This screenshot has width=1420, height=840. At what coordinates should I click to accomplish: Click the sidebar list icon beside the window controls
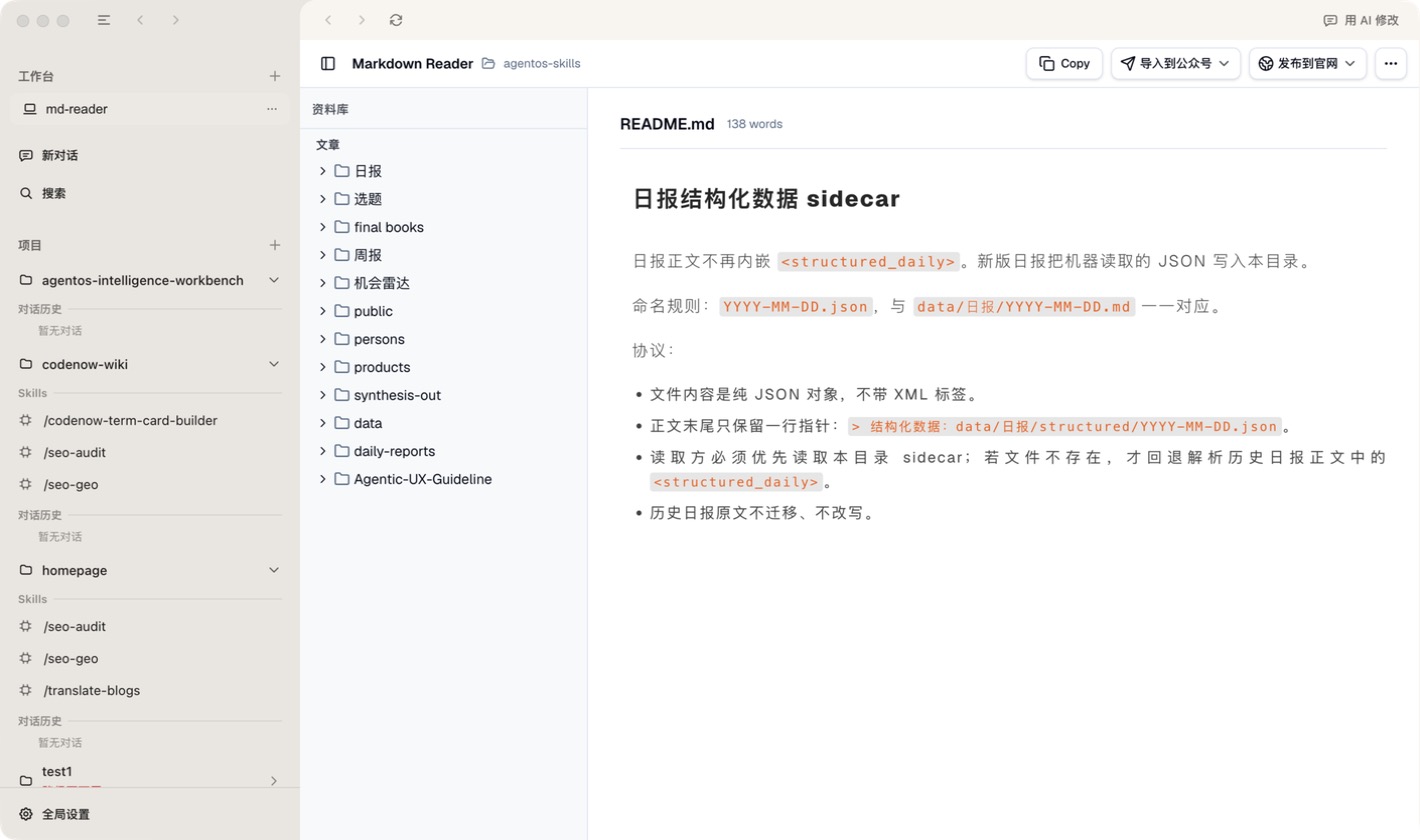click(104, 20)
